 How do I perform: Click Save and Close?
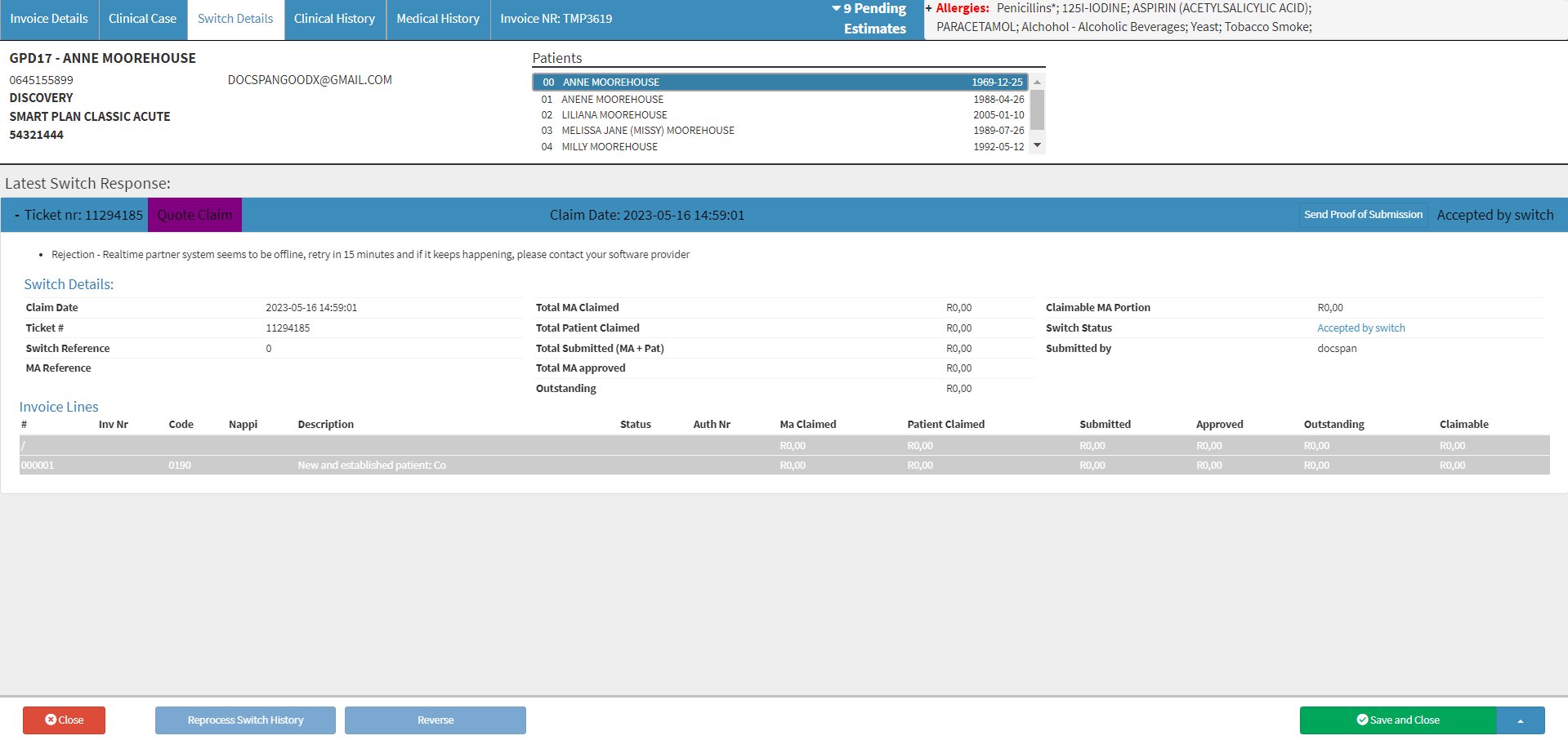(x=1398, y=720)
